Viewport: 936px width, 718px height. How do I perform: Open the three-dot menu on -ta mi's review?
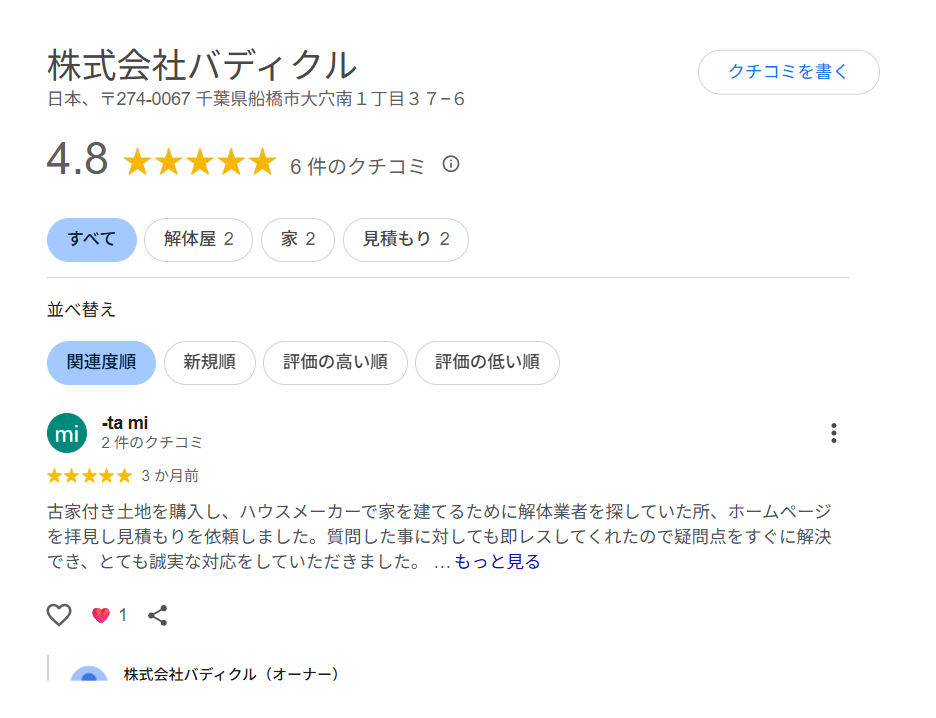[833, 433]
